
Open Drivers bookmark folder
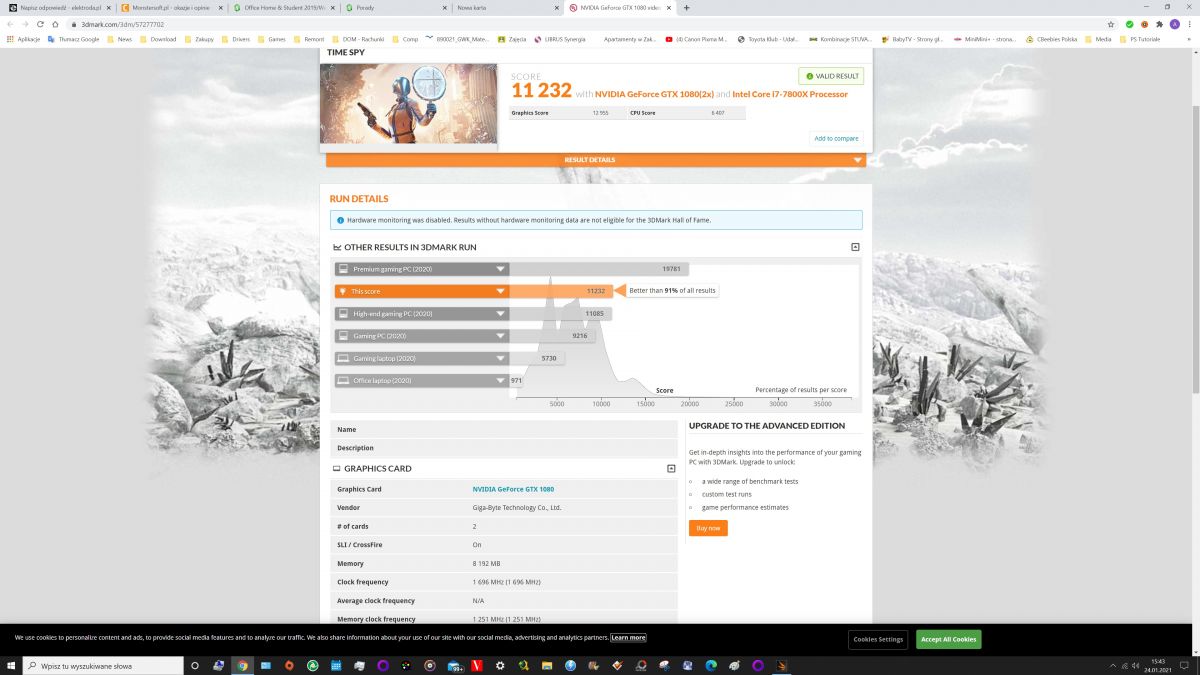(x=235, y=39)
